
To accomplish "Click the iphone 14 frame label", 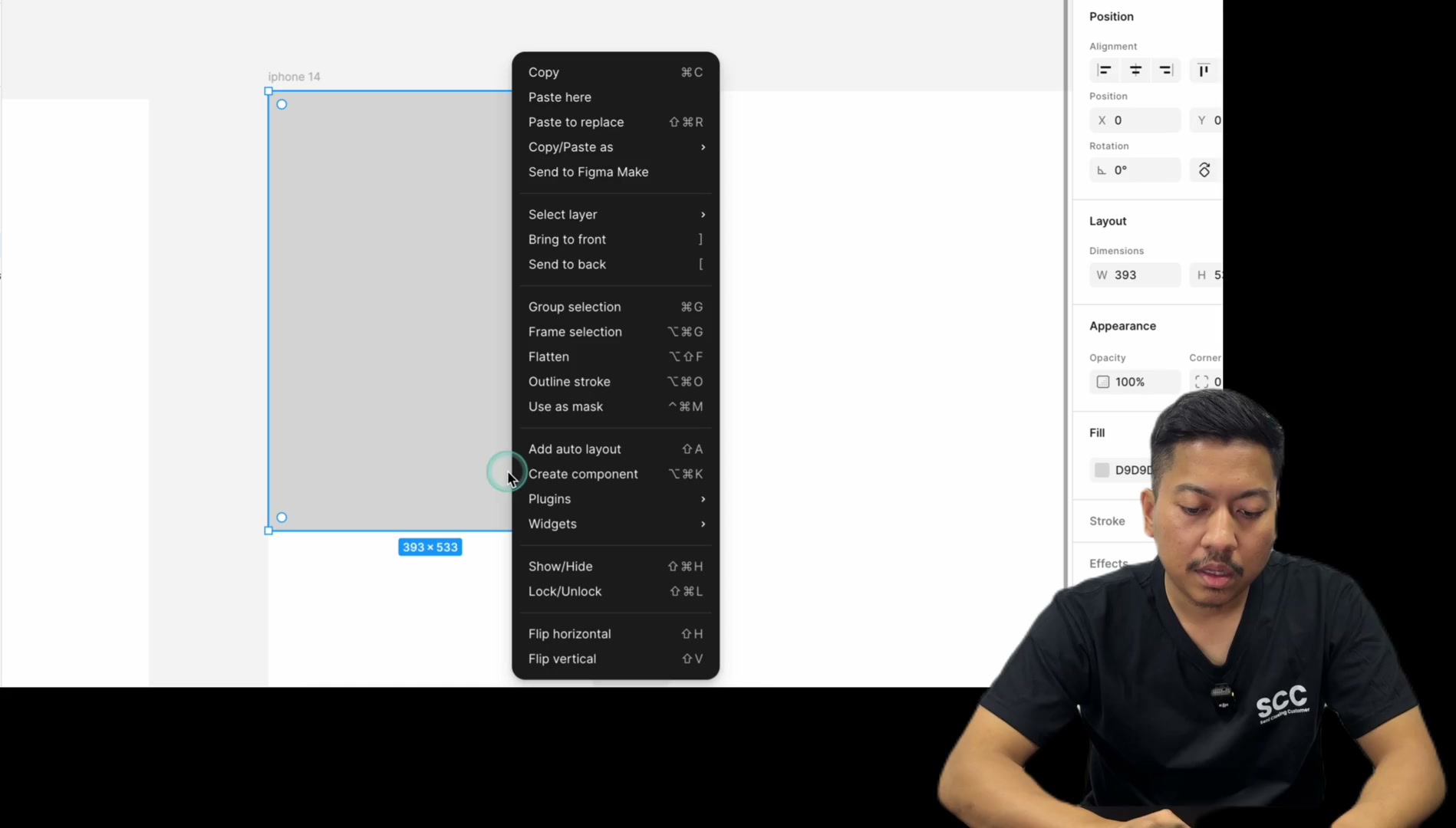I will (294, 77).
